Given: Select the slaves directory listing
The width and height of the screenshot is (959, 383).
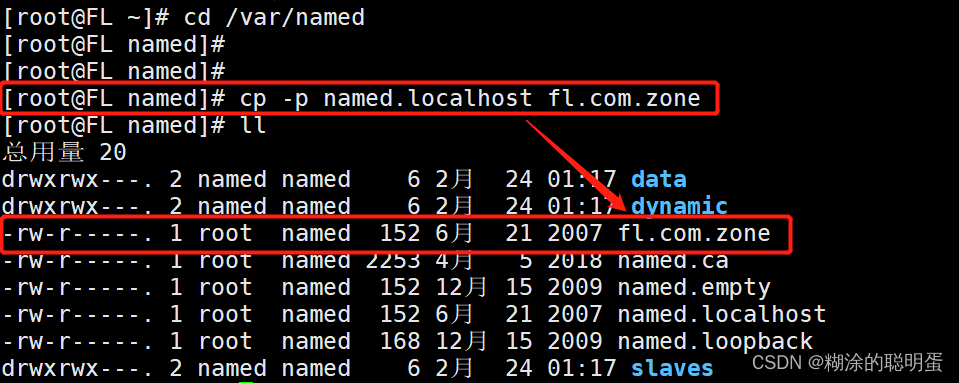Looking at the screenshot, I should 672,368.
